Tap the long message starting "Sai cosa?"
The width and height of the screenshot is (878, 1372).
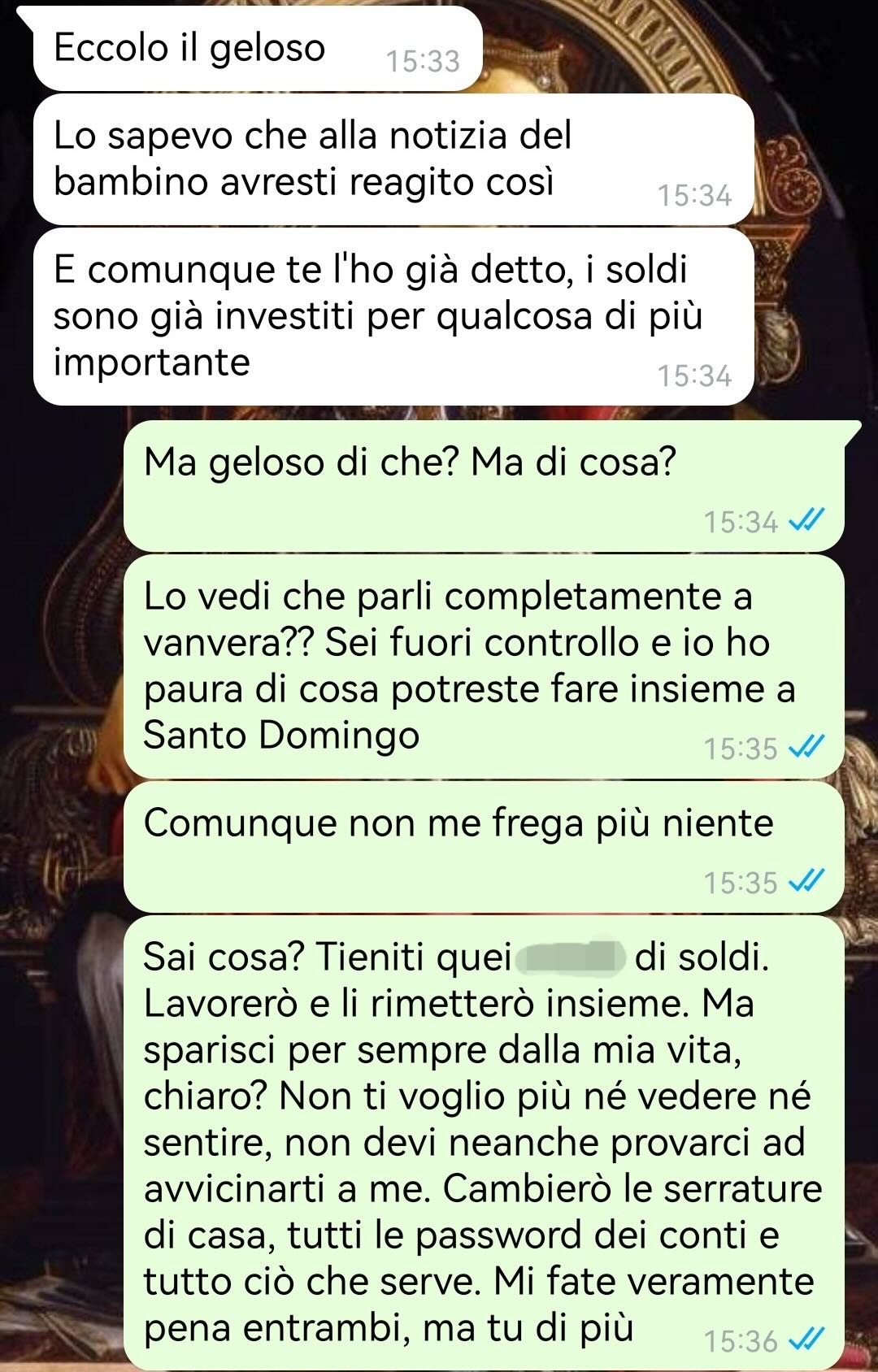coord(485,1141)
